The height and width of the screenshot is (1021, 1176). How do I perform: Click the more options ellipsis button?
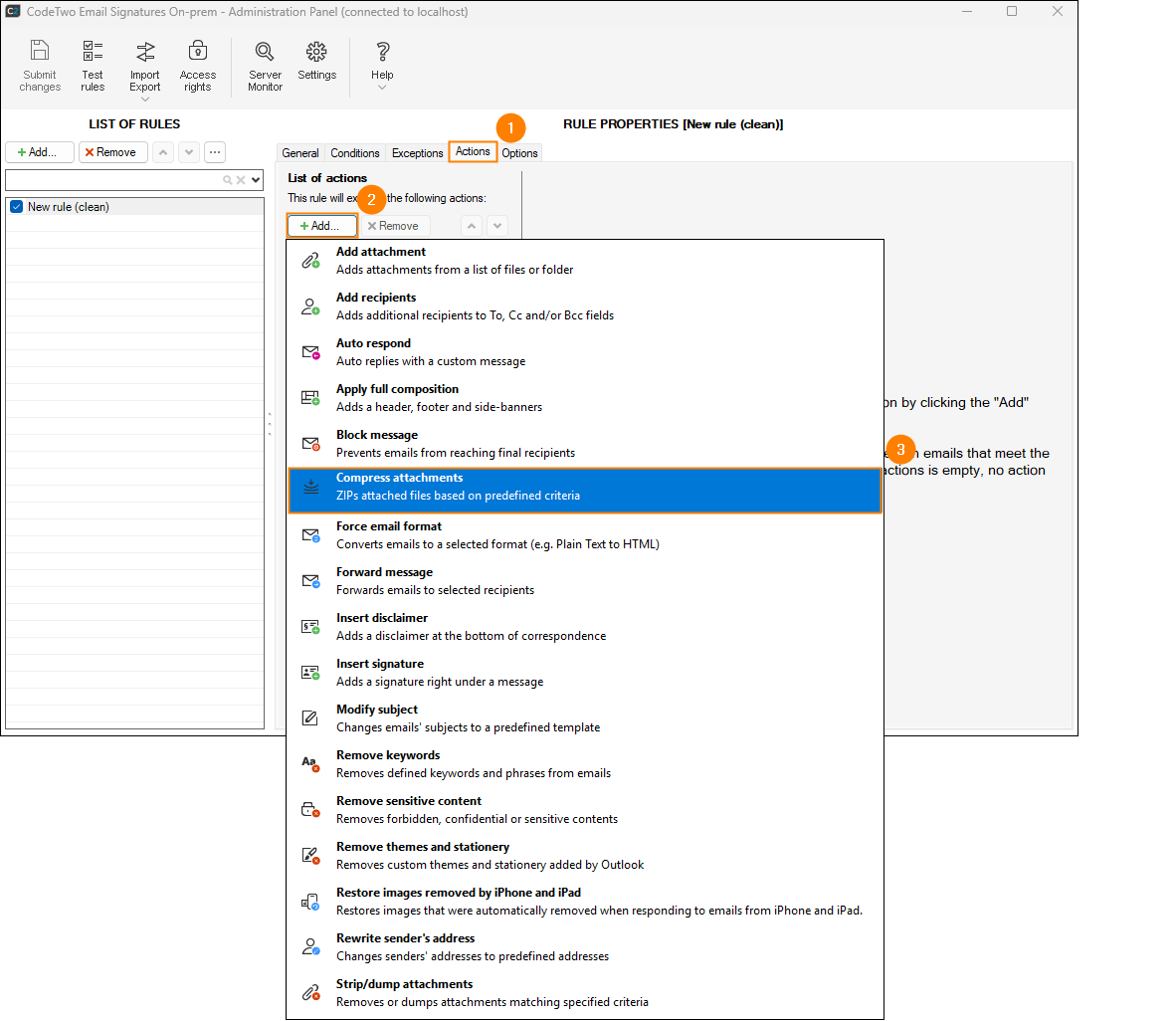[215, 152]
